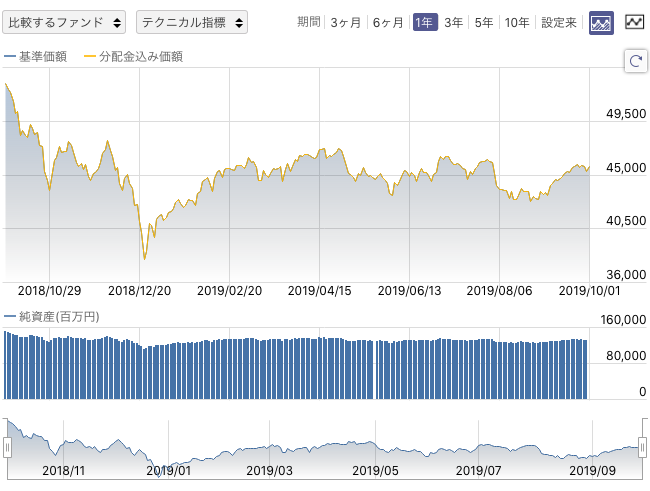Switch to line chart view icon
Screen dimensions: 650x491
pyautogui.click(x=635, y=22)
